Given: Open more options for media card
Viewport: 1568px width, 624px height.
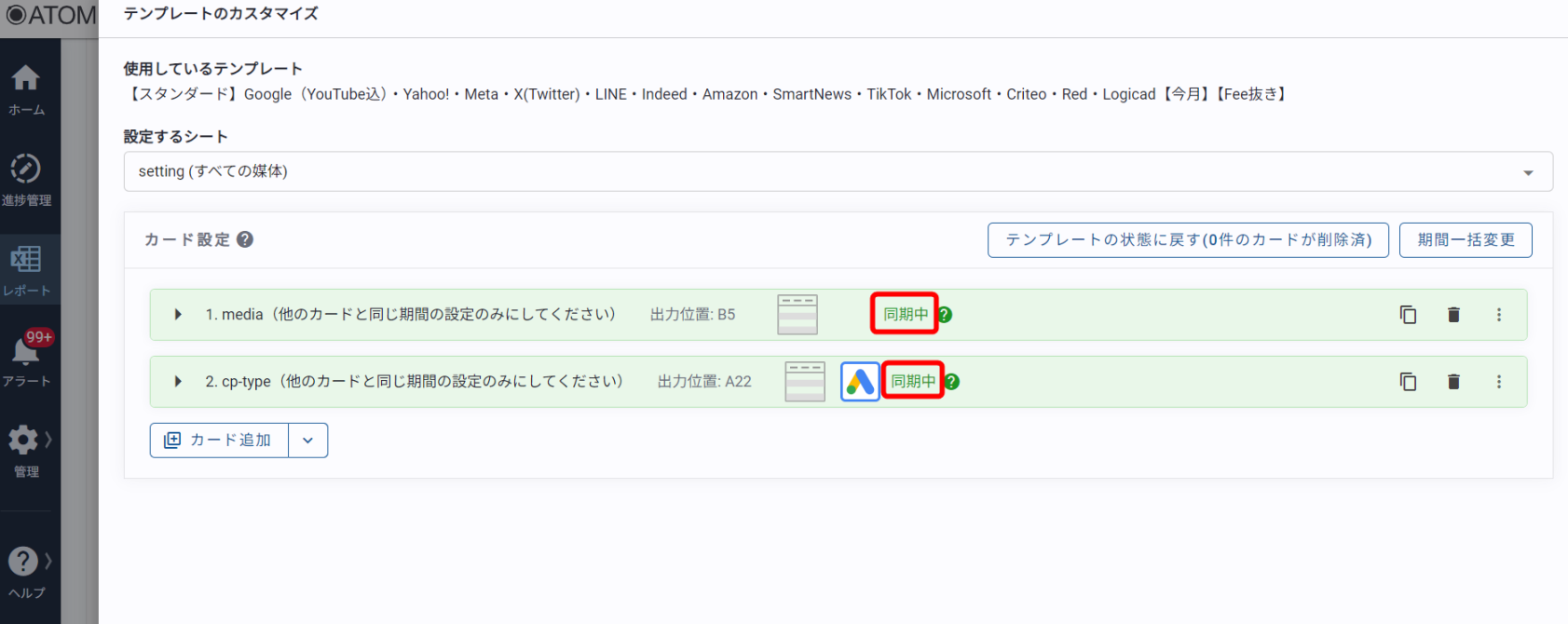Looking at the screenshot, I should [x=1499, y=315].
